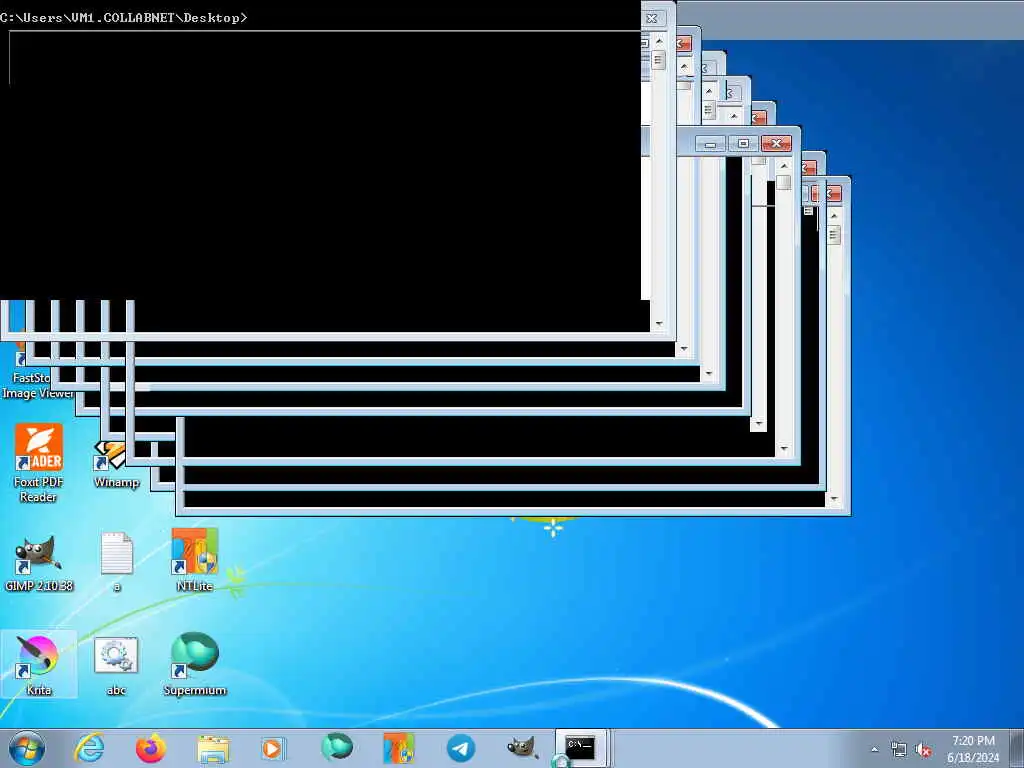
Task: Show hidden tray icons arrow
Action: (874, 749)
